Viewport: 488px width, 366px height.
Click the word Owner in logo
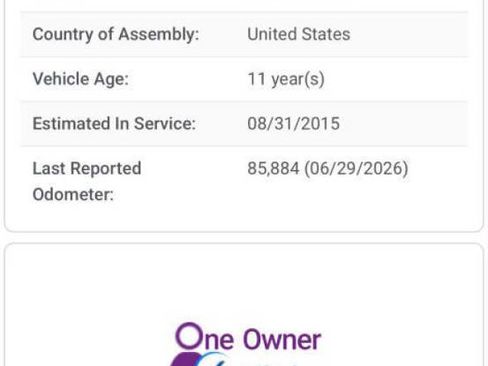coord(282,339)
